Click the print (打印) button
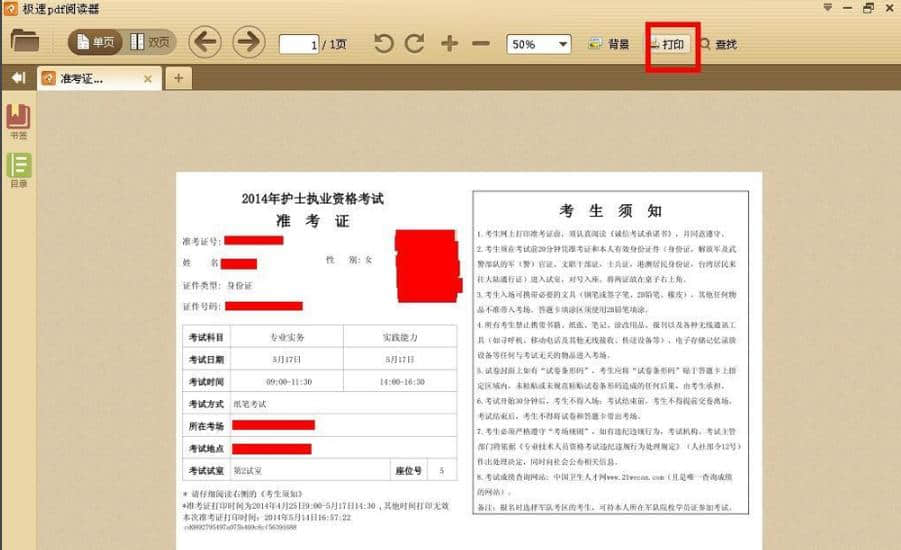Viewport: 901px width, 550px height. coord(672,44)
